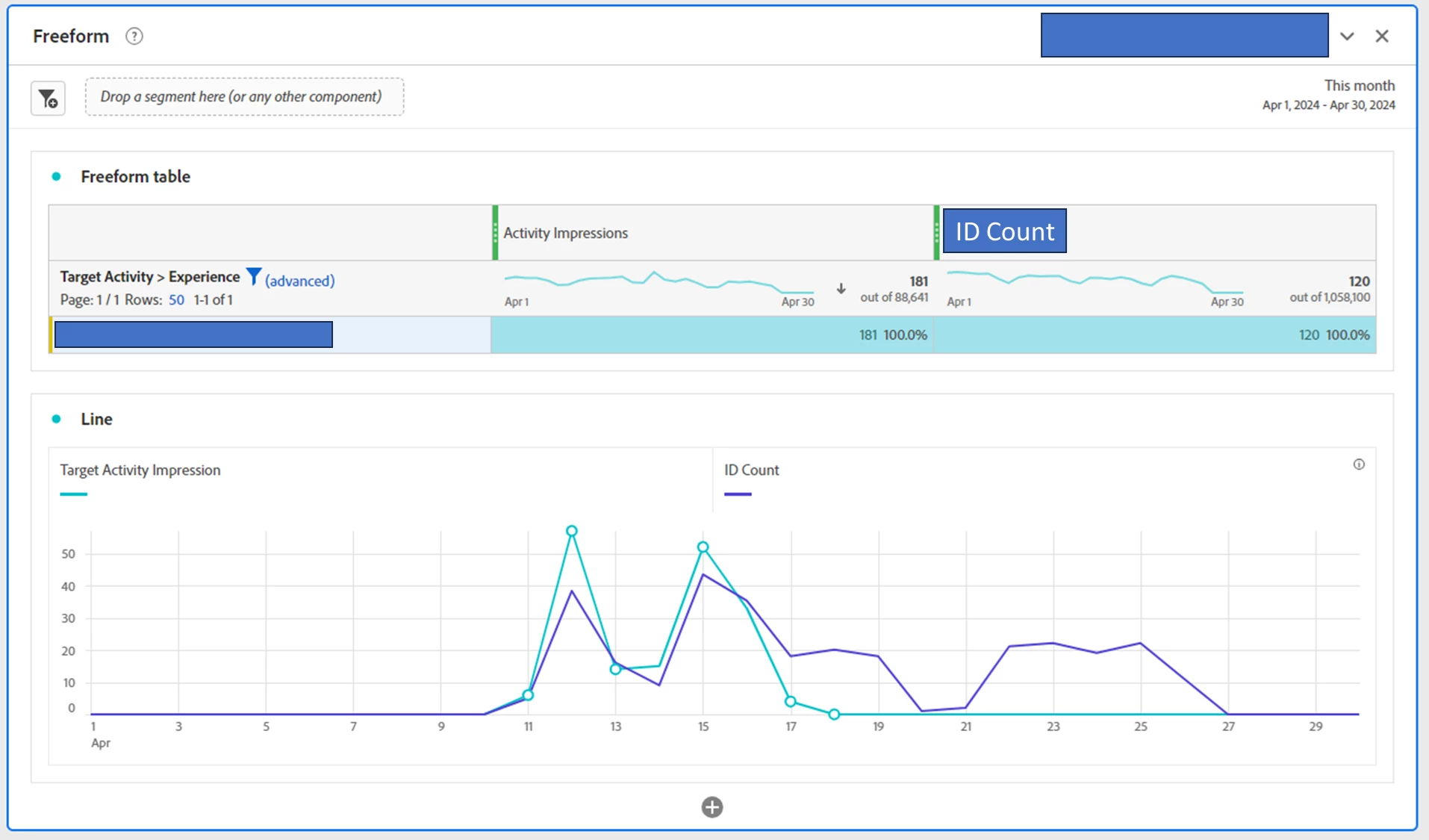Click the Line visualization dot
Viewport: 1429px width, 840px height.
coord(56,419)
